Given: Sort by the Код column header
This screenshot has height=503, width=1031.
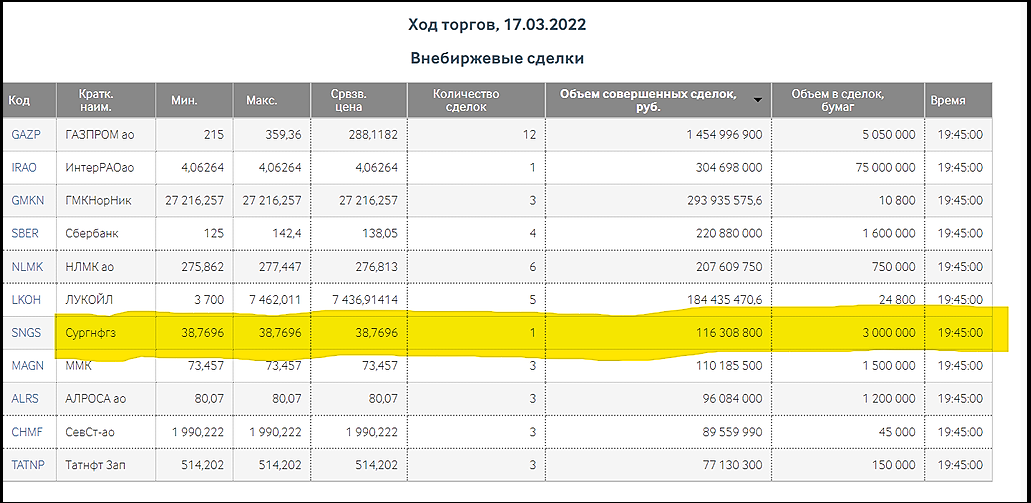Looking at the screenshot, I should click(x=30, y=101).
